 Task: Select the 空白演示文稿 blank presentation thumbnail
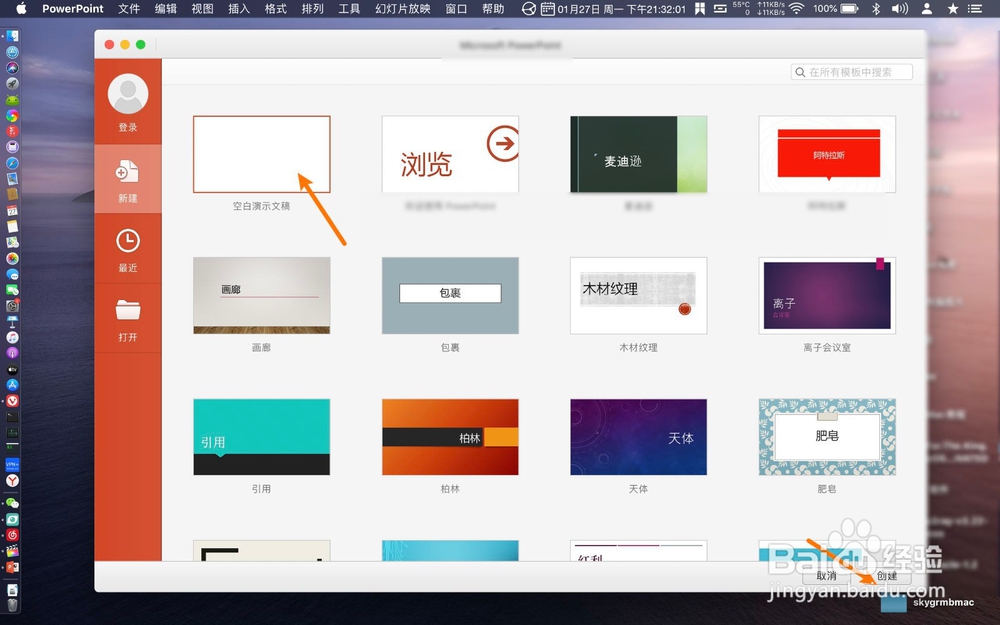[x=261, y=154]
